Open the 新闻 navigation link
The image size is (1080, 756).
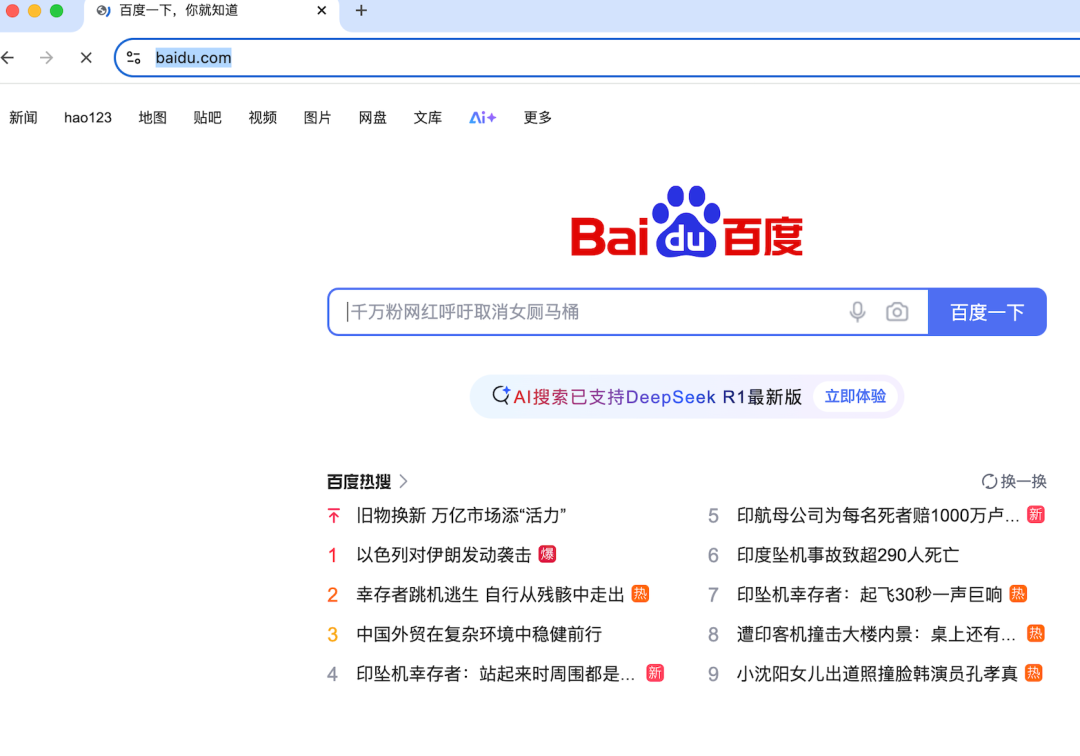tap(23, 118)
